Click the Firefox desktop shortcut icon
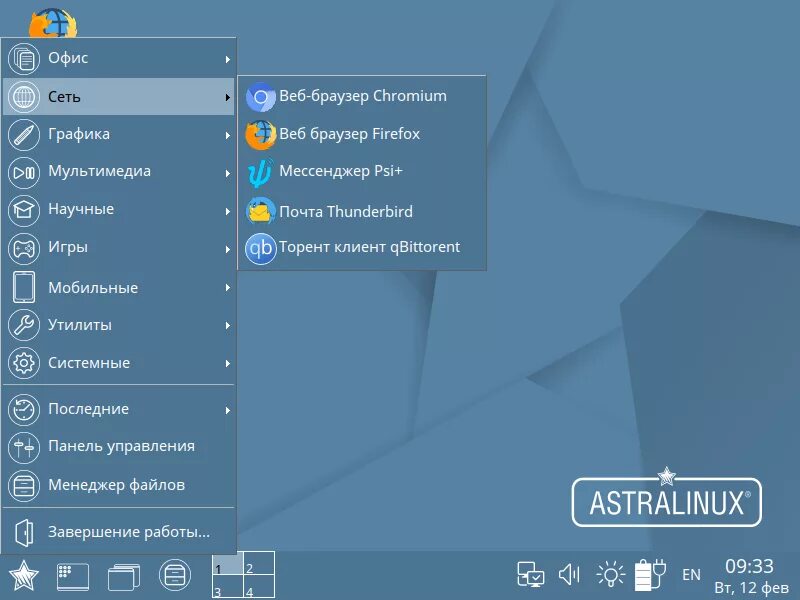The height and width of the screenshot is (600, 800). [53, 23]
